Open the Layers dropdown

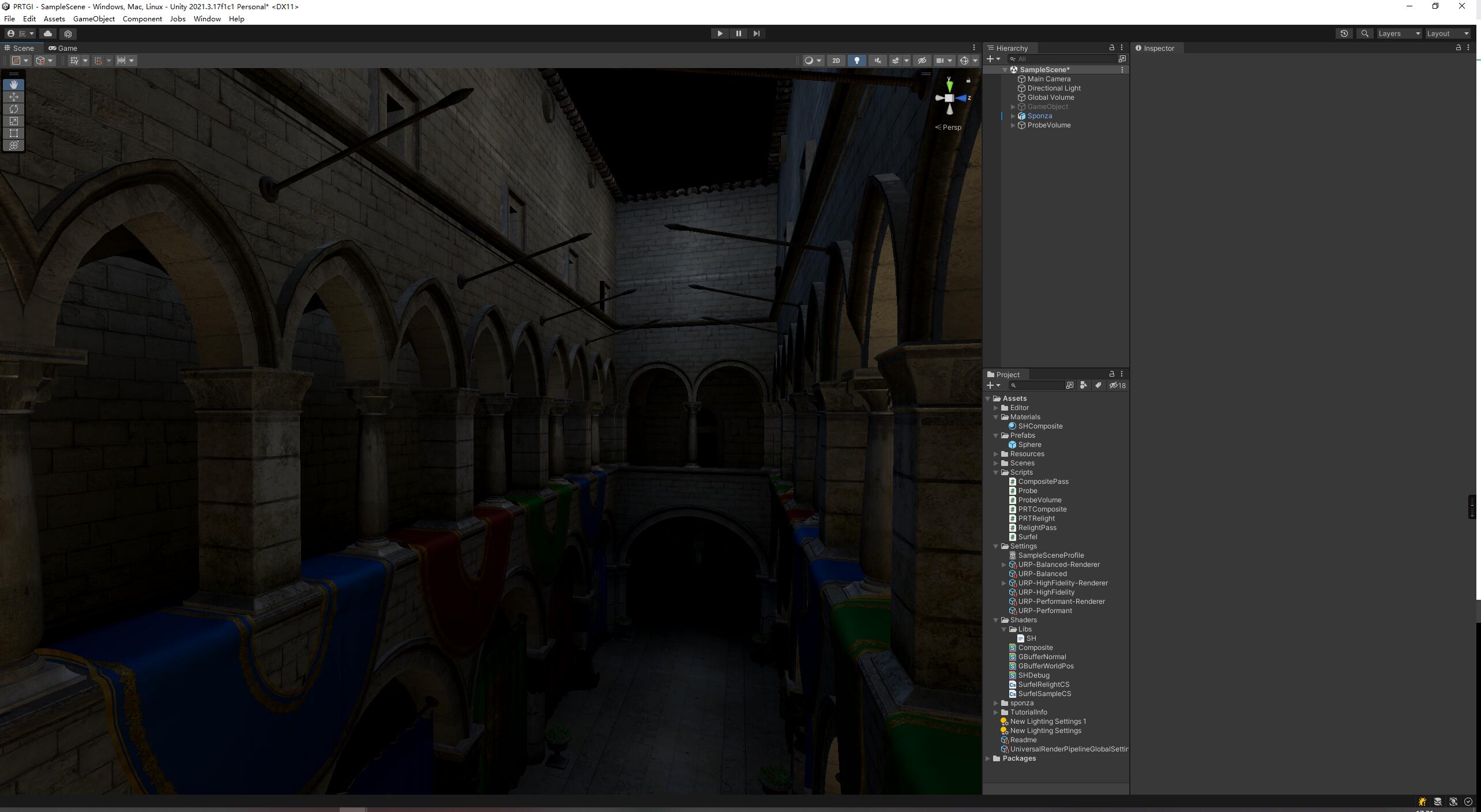[x=1399, y=33]
